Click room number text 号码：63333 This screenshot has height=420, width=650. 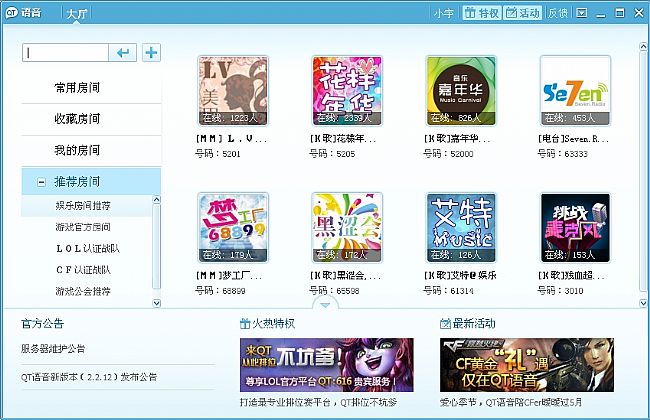pyautogui.click(x=563, y=154)
